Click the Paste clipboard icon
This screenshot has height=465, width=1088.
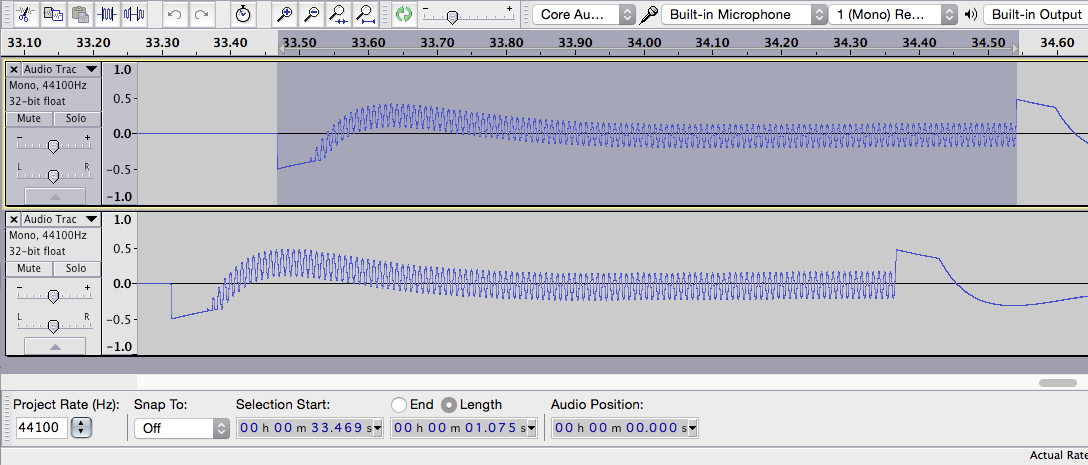pyautogui.click(x=80, y=14)
